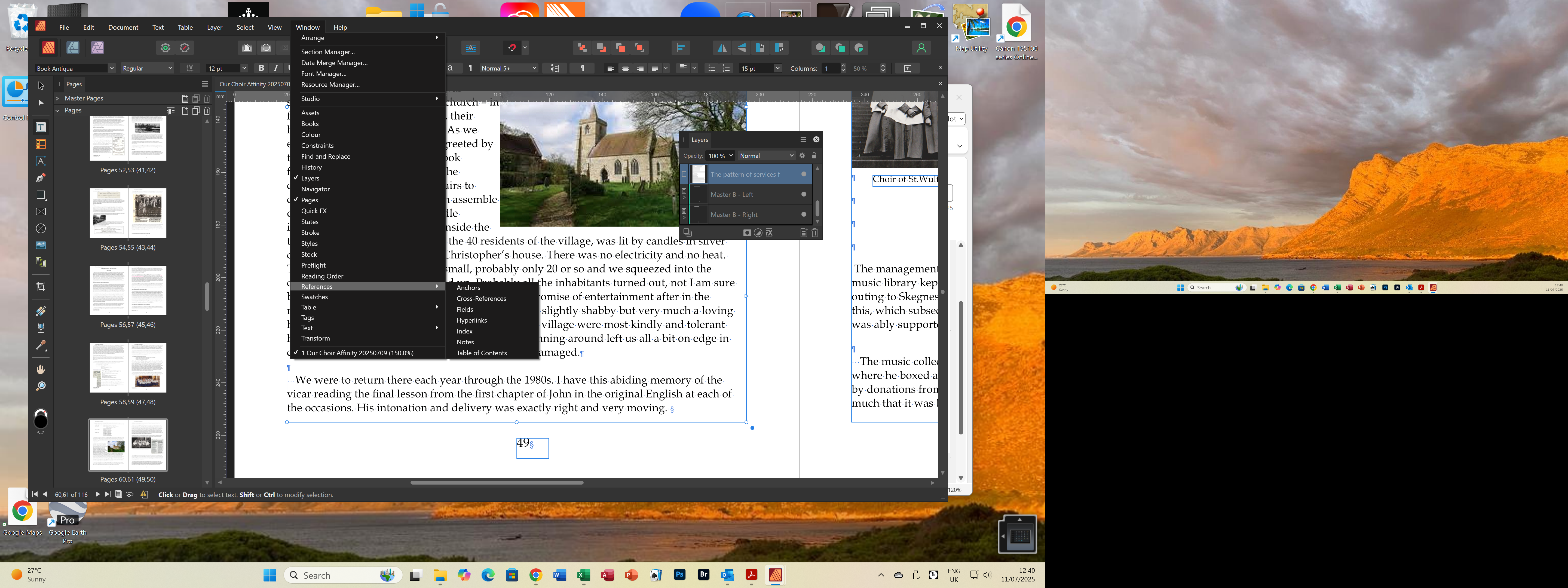Toggle visibility of 'The pattern of services f' layer
Viewport: 1568px width, 588px height.
click(x=804, y=175)
